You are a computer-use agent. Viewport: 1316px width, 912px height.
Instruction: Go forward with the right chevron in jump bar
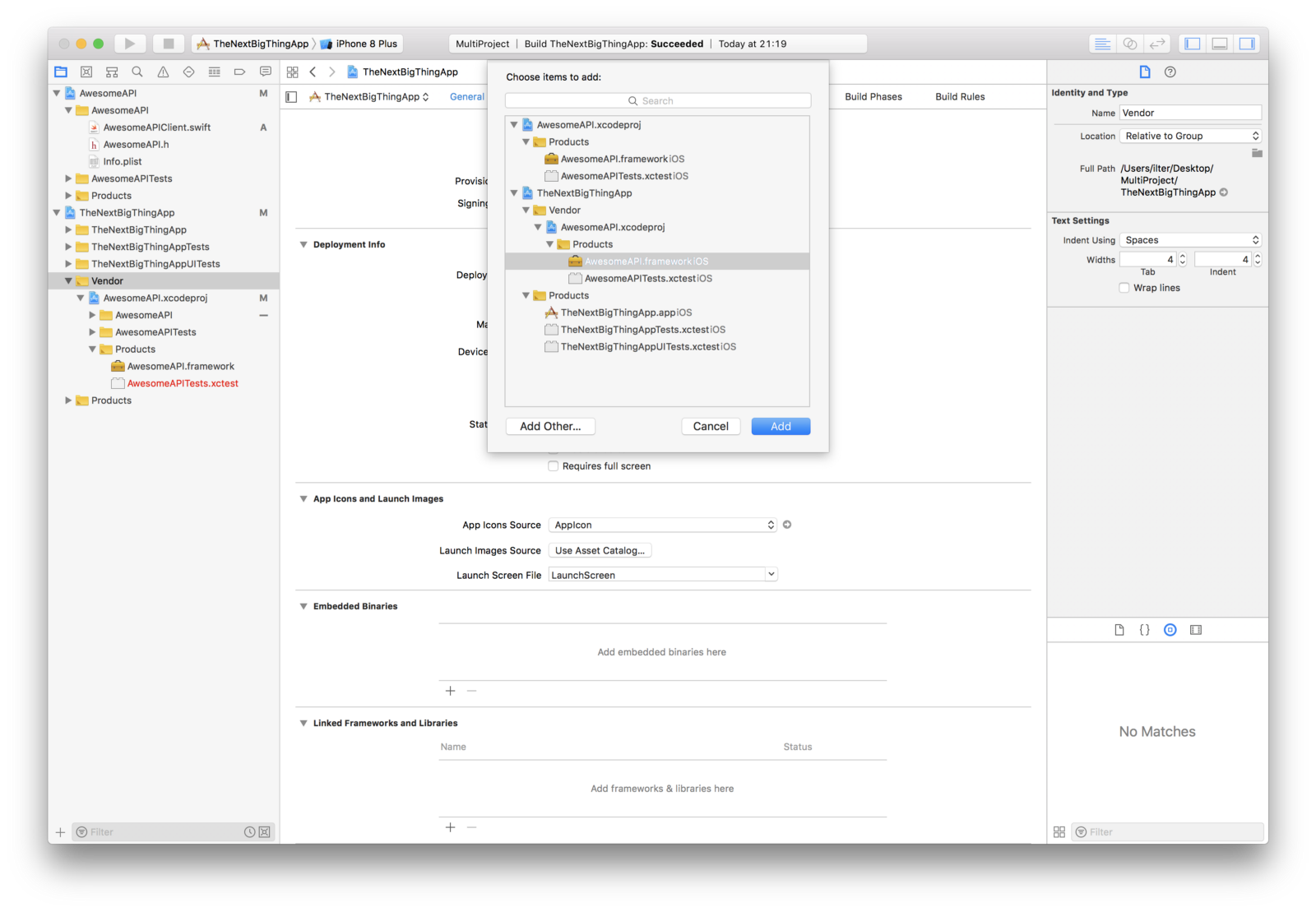tap(332, 72)
